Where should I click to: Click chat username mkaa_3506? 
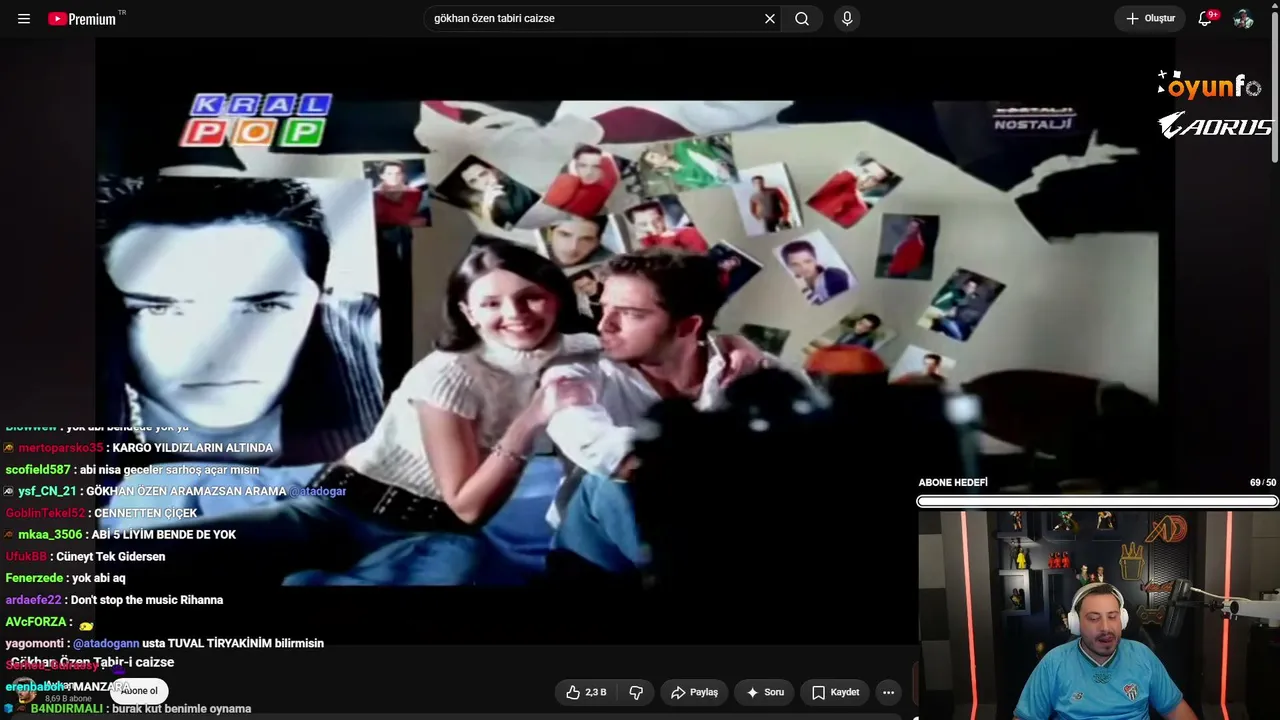click(x=50, y=535)
